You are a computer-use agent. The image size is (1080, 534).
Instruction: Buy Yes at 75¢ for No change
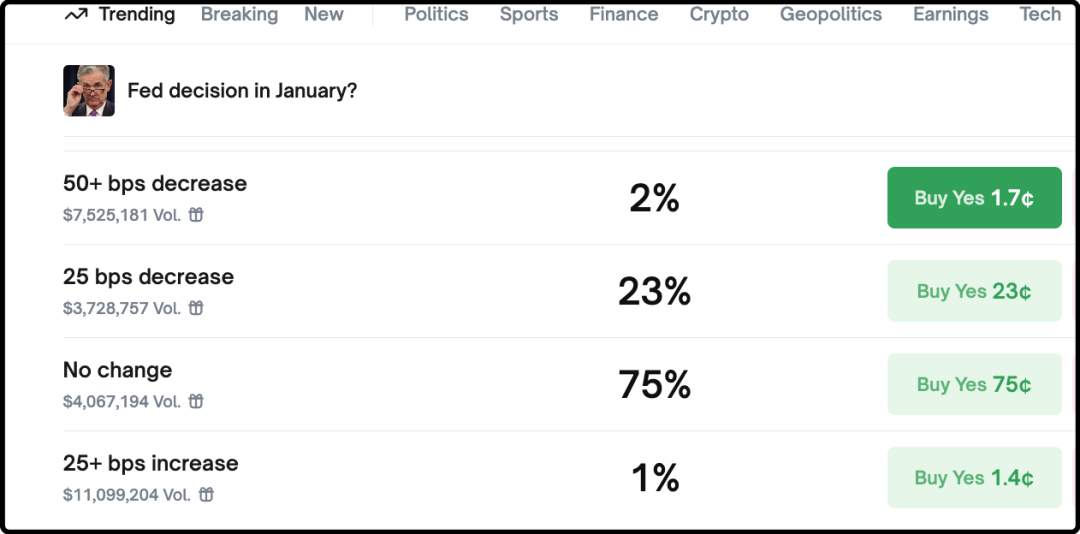pyautogui.click(x=974, y=384)
